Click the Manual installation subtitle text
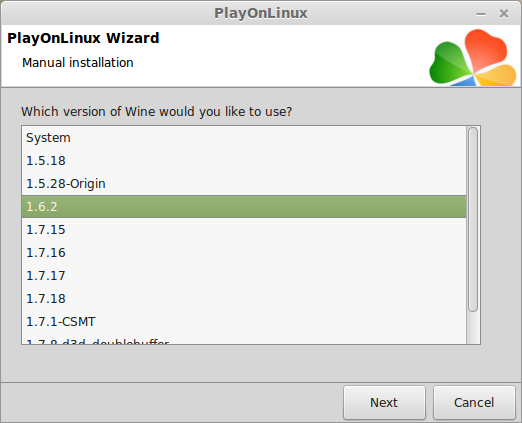Screen dimensions: 522x423 78,63
